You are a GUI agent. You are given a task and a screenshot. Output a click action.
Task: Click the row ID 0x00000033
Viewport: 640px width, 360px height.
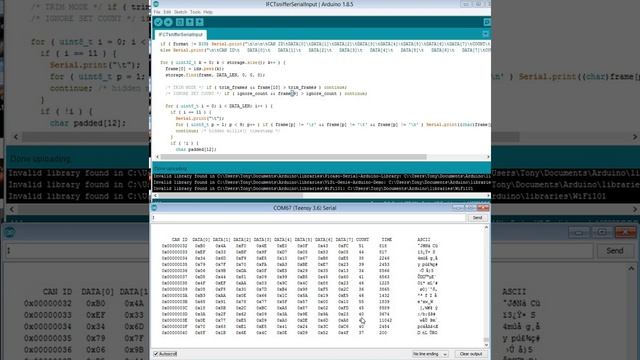[174, 252]
